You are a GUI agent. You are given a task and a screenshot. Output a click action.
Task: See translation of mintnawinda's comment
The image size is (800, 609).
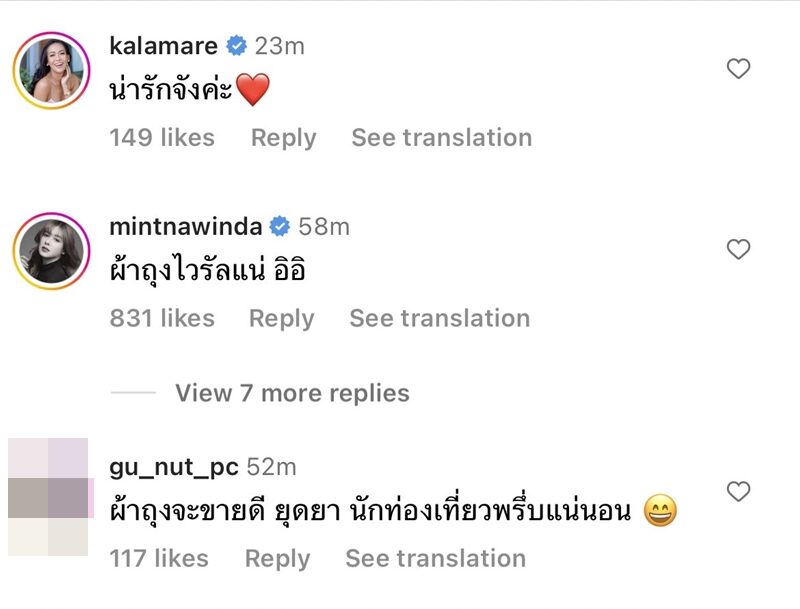pyautogui.click(x=439, y=318)
